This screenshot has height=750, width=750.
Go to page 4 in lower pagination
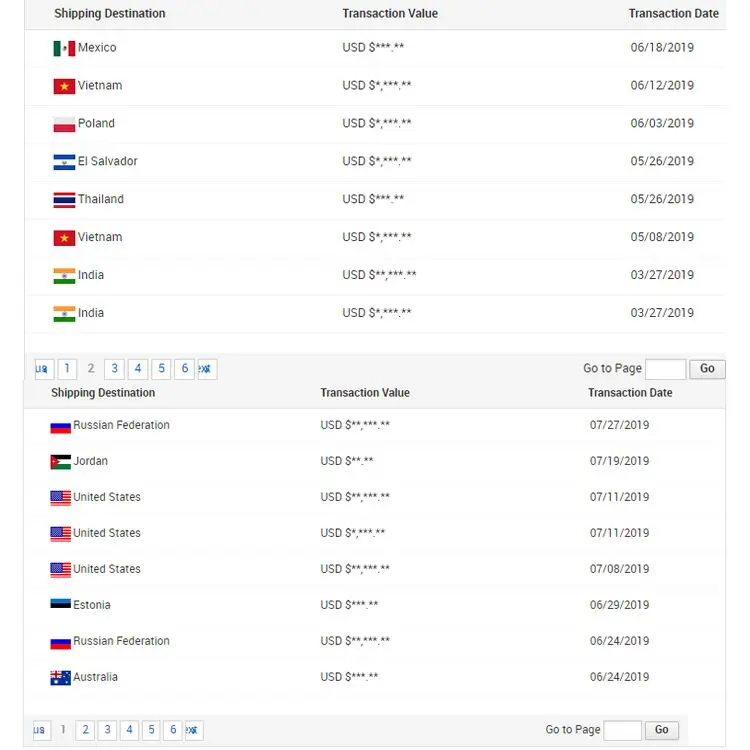(130, 730)
